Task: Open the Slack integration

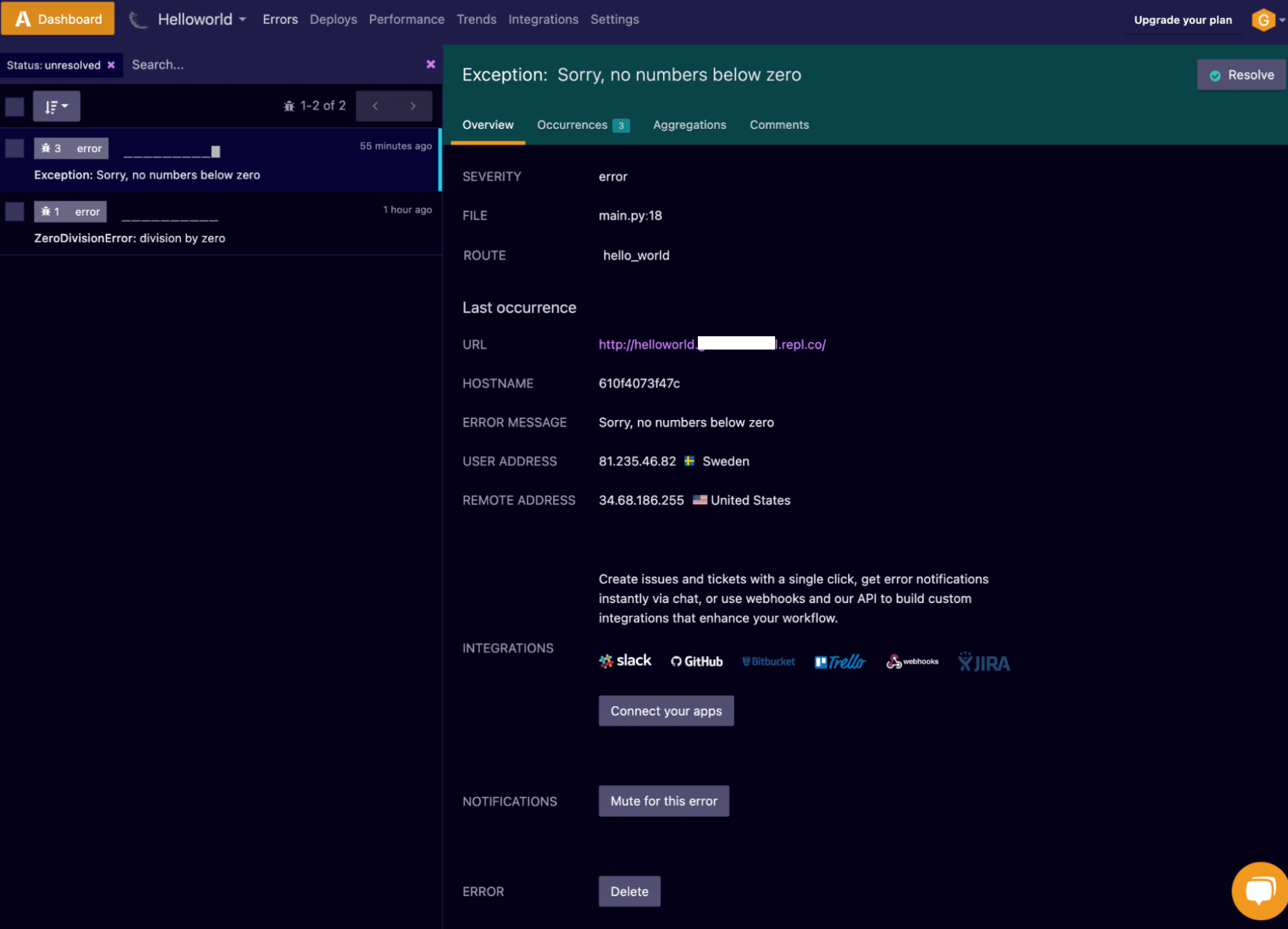Action: click(624, 661)
